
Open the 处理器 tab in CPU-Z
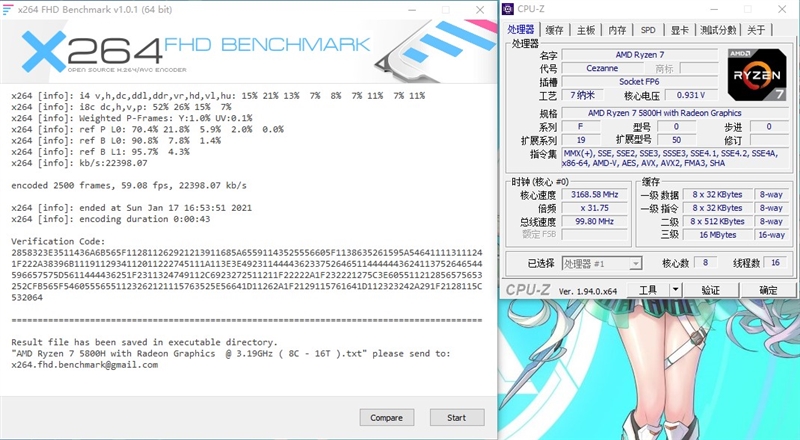[x=521, y=30]
